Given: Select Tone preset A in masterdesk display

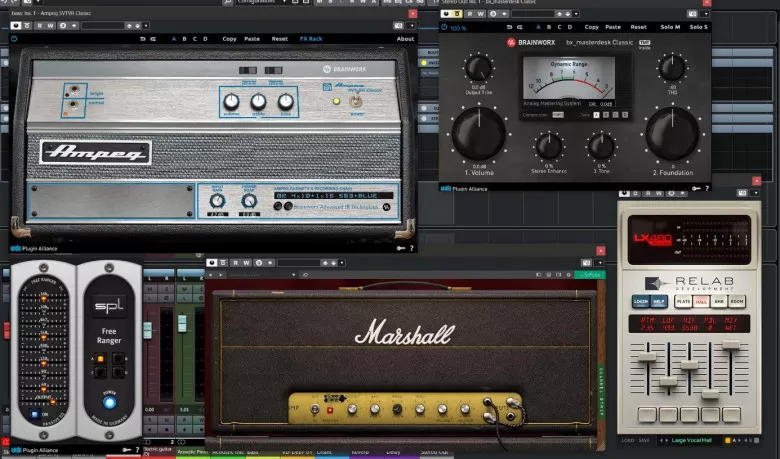Looking at the screenshot, I should click(596, 115).
